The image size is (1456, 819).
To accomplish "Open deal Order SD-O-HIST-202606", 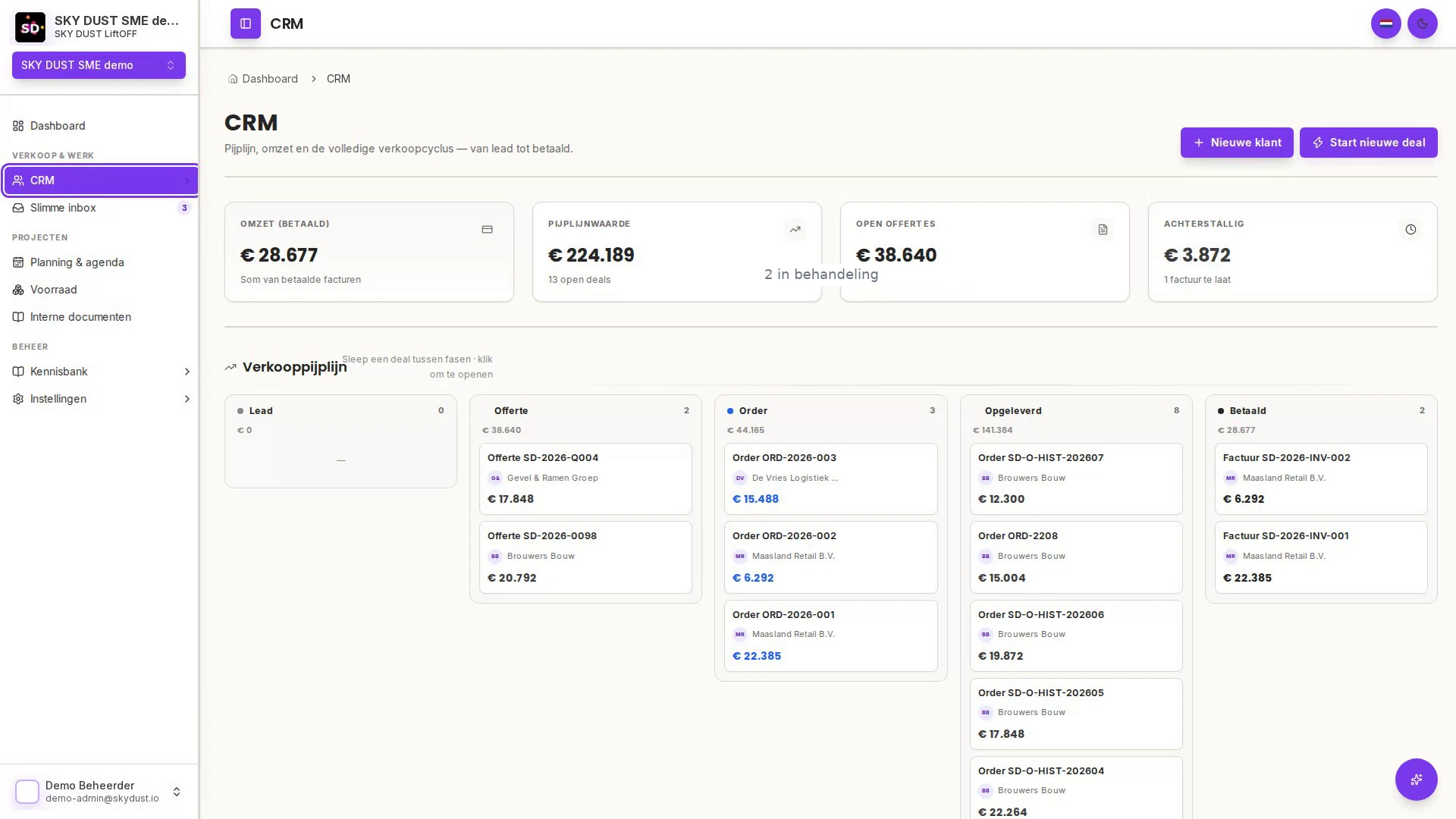I will coord(1076,635).
